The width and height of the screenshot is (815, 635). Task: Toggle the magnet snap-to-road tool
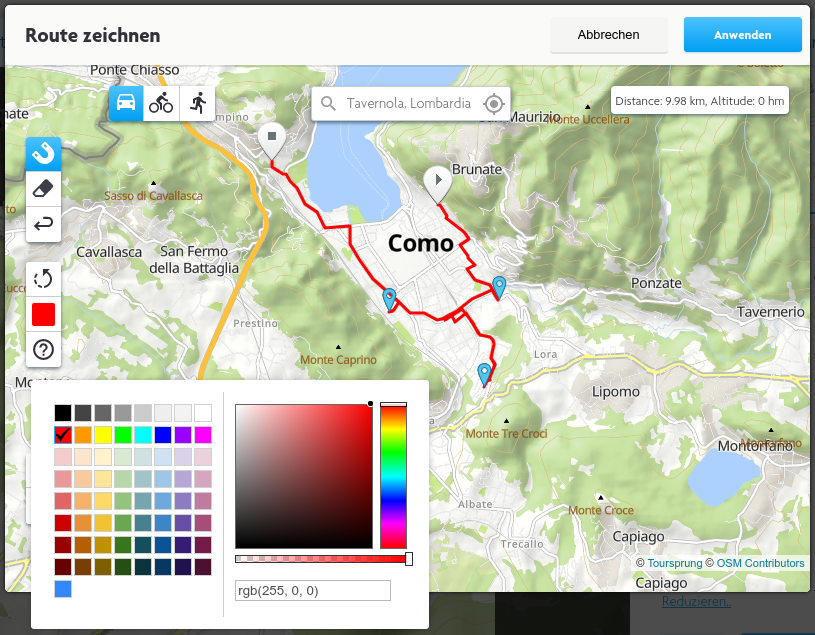(x=43, y=153)
